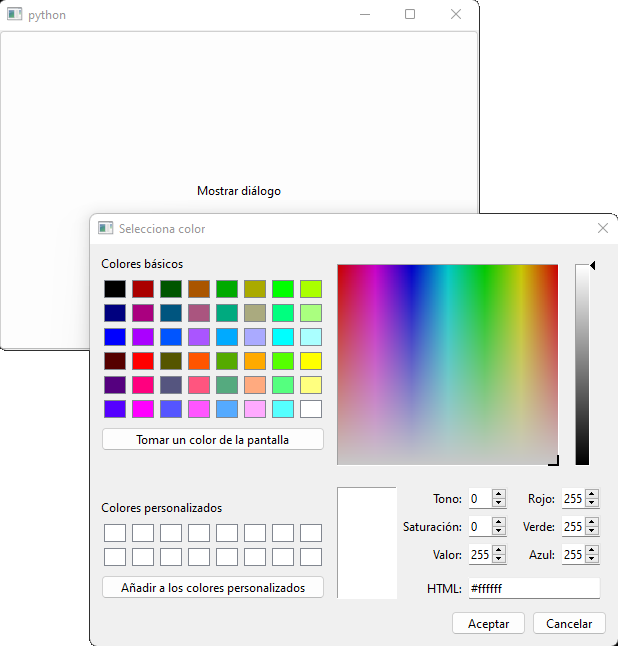Select last custom color slot in bottom row

coord(311,557)
